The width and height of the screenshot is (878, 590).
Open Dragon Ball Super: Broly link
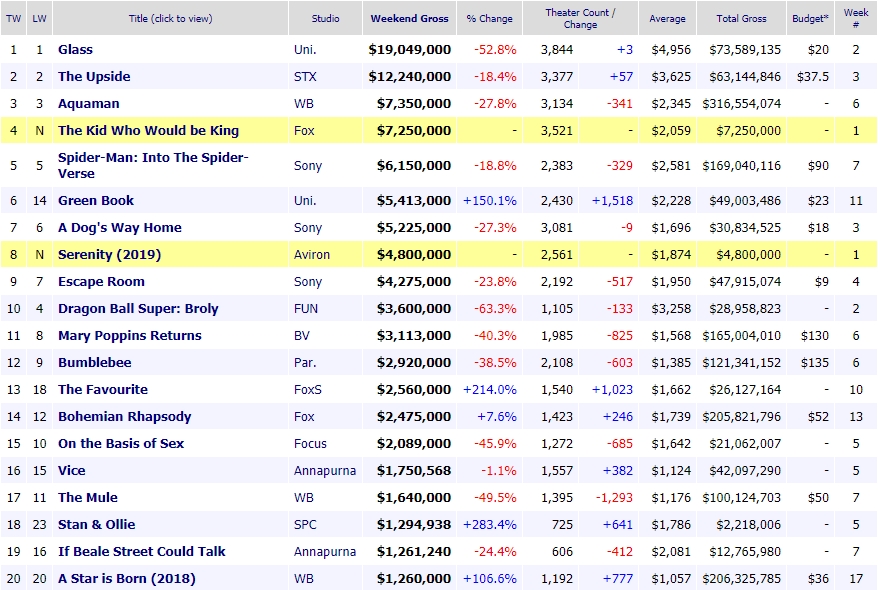tap(138, 308)
